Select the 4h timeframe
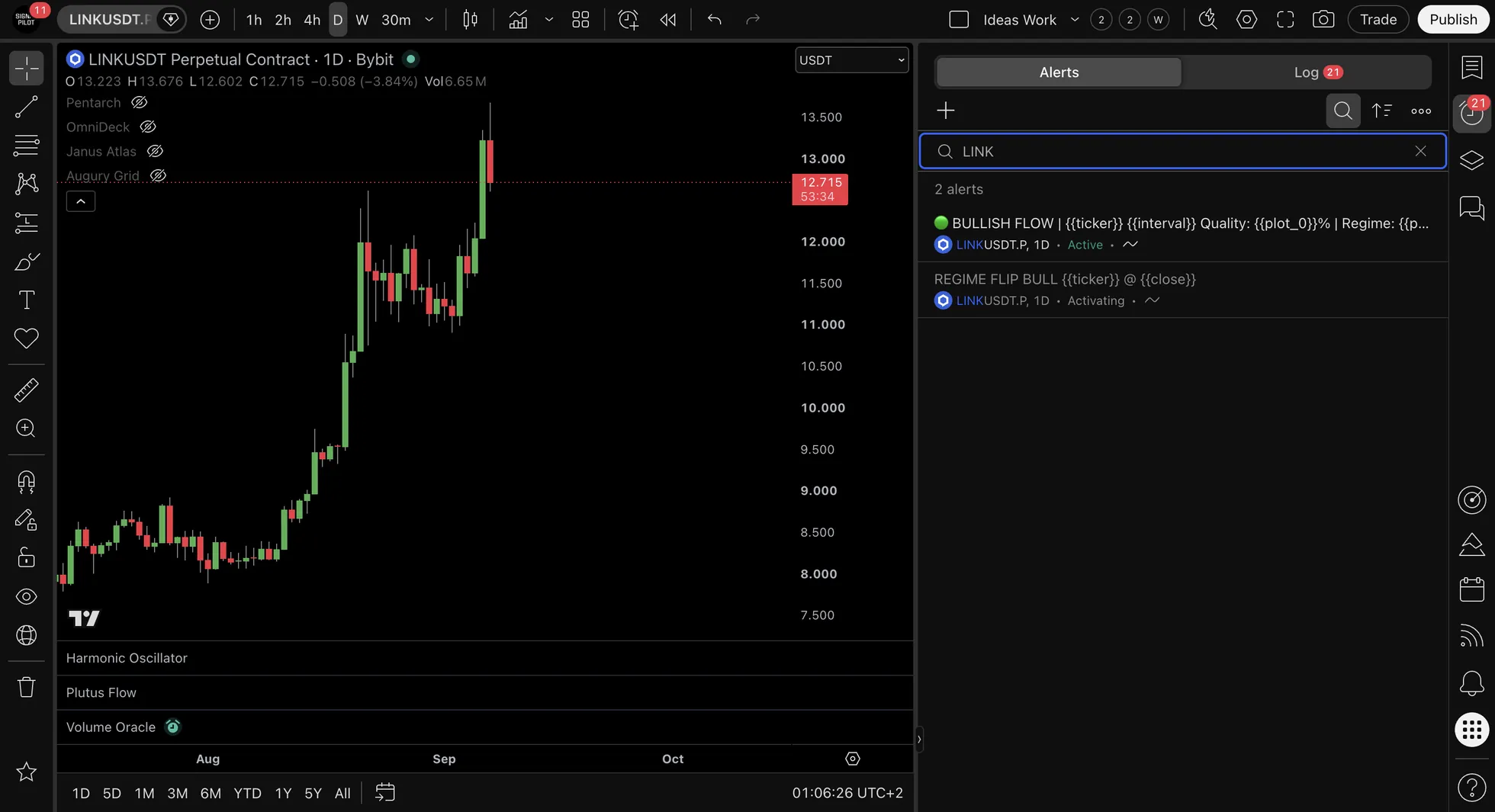The width and height of the screenshot is (1495, 812). coord(312,20)
